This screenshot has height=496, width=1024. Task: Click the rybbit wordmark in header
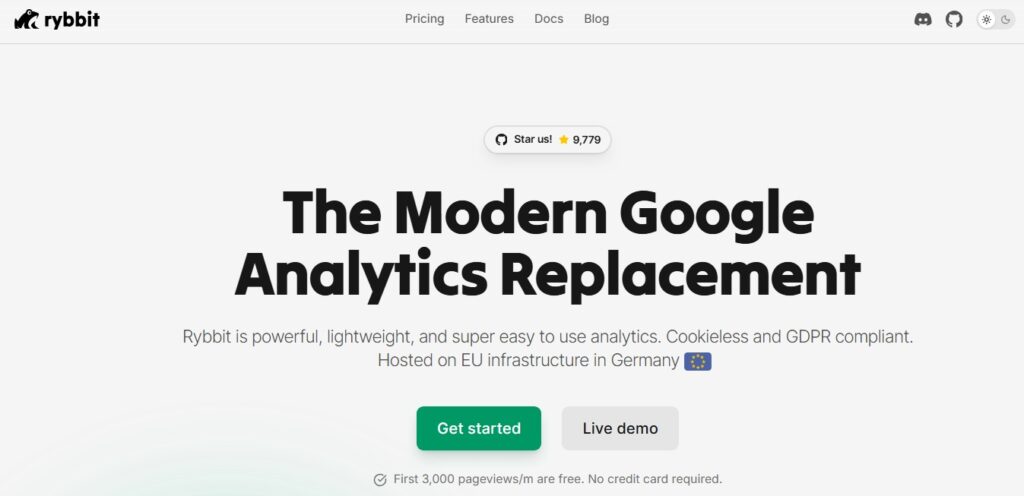[x=72, y=19]
